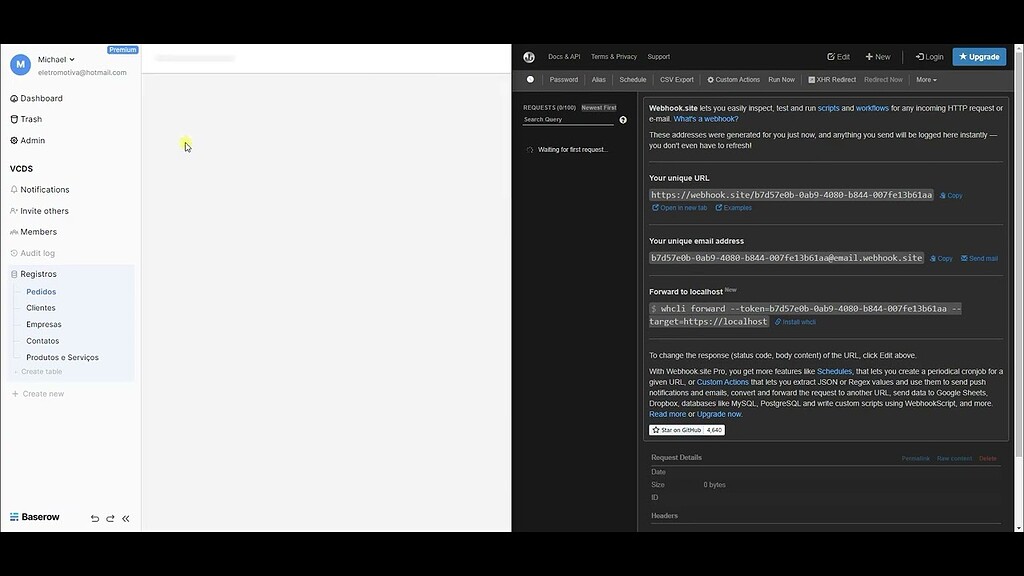The width and height of the screenshot is (1024, 576).
Task: Click the undo arrow in Baserow footer
Action: 95,518
